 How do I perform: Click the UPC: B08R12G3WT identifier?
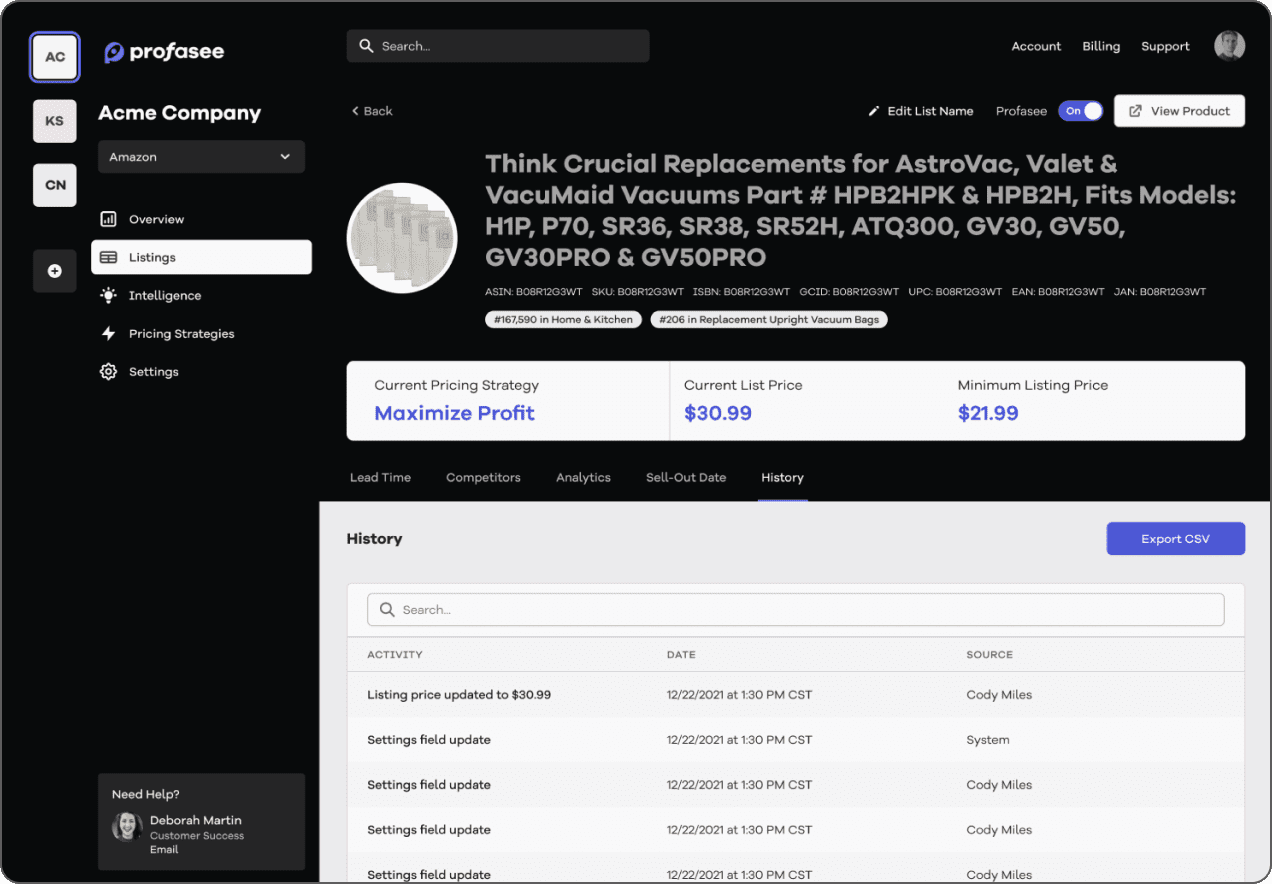tap(955, 292)
